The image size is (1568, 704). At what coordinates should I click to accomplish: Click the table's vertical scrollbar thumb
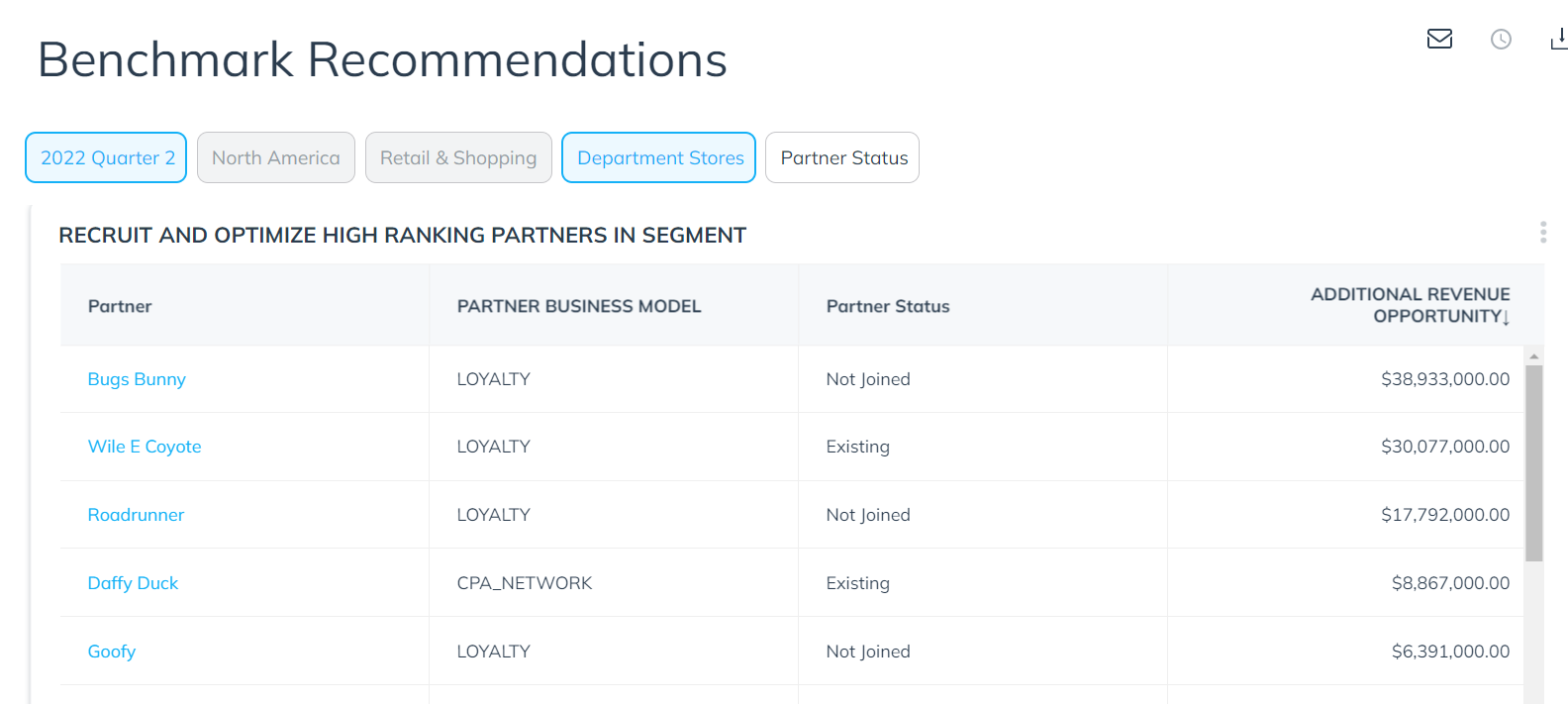point(1533,463)
